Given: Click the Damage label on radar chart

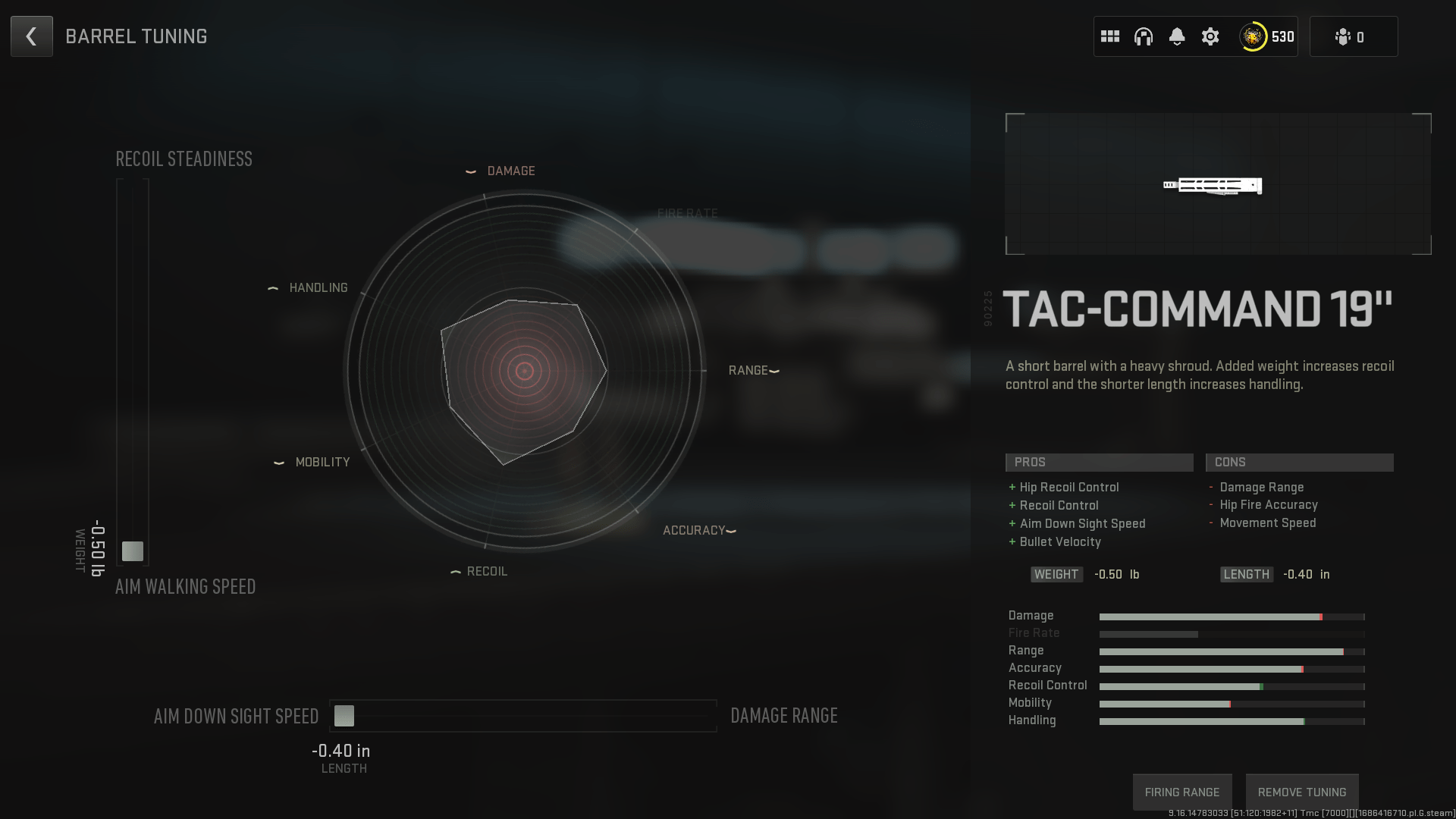Looking at the screenshot, I should 511,171.
